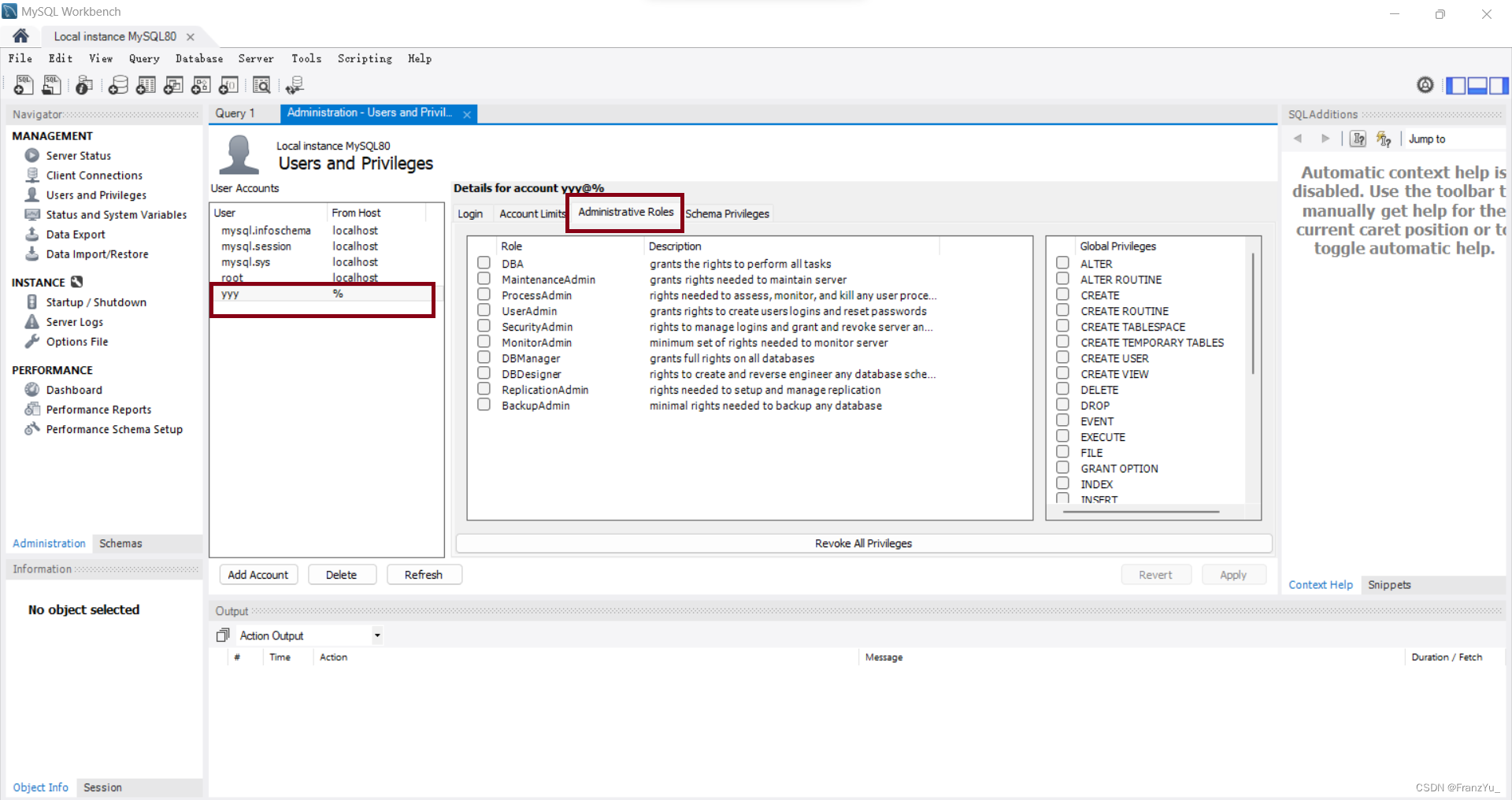Open the Schema Privileges tab
Viewport: 1512px width, 800px height.
tap(727, 213)
